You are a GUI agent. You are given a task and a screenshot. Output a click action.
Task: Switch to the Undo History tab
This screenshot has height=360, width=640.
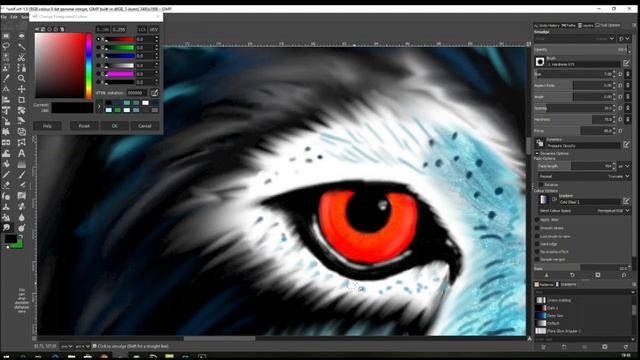(x=547, y=25)
